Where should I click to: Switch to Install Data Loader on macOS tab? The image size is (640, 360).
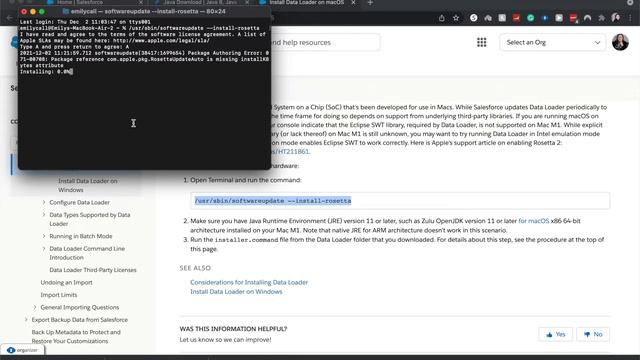(306, 2)
